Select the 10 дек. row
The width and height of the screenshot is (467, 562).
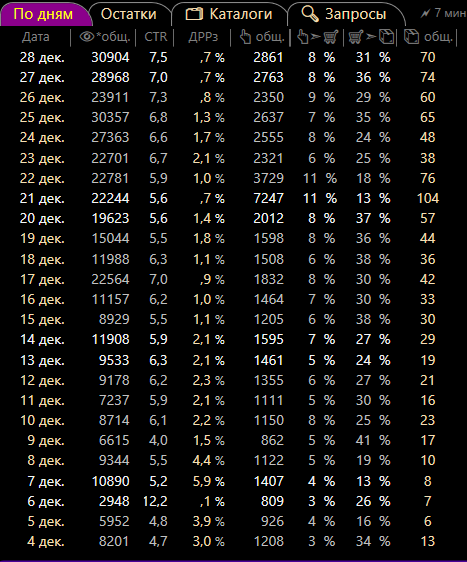coord(229,421)
